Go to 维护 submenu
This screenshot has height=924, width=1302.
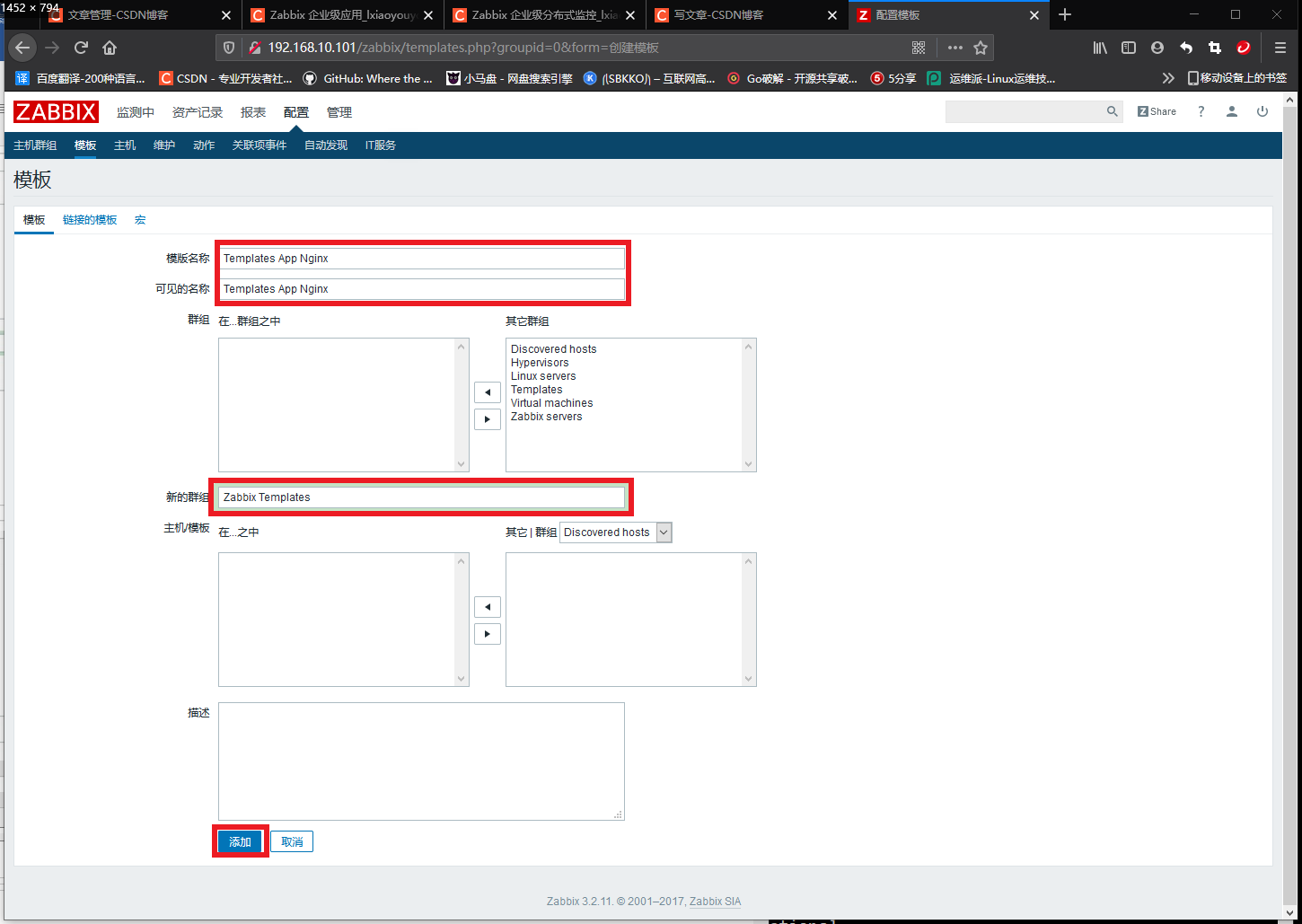tap(164, 145)
